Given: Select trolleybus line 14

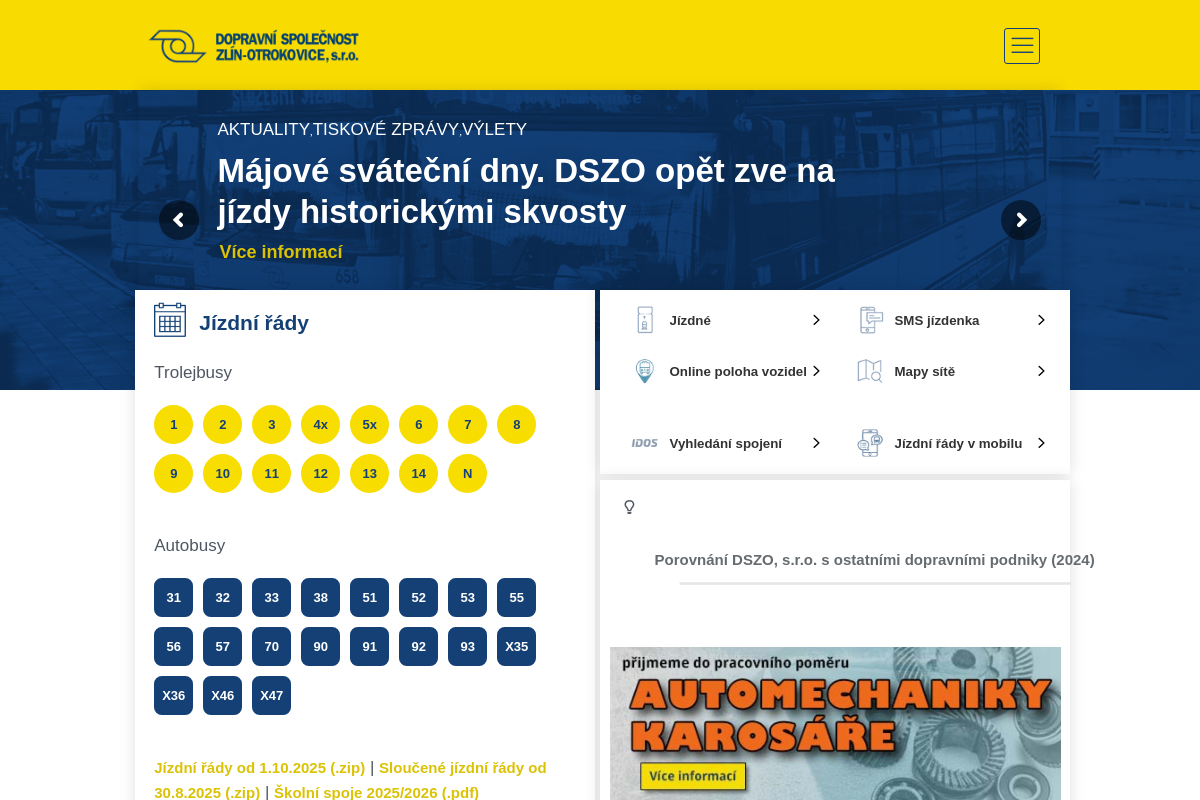Looking at the screenshot, I should pyautogui.click(x=418, y=473).
